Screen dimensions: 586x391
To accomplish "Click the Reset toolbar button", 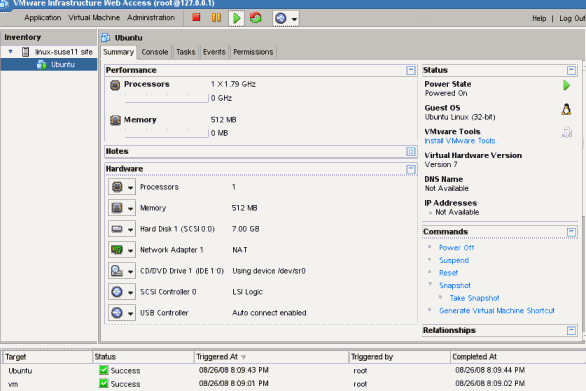I will 256,18.
